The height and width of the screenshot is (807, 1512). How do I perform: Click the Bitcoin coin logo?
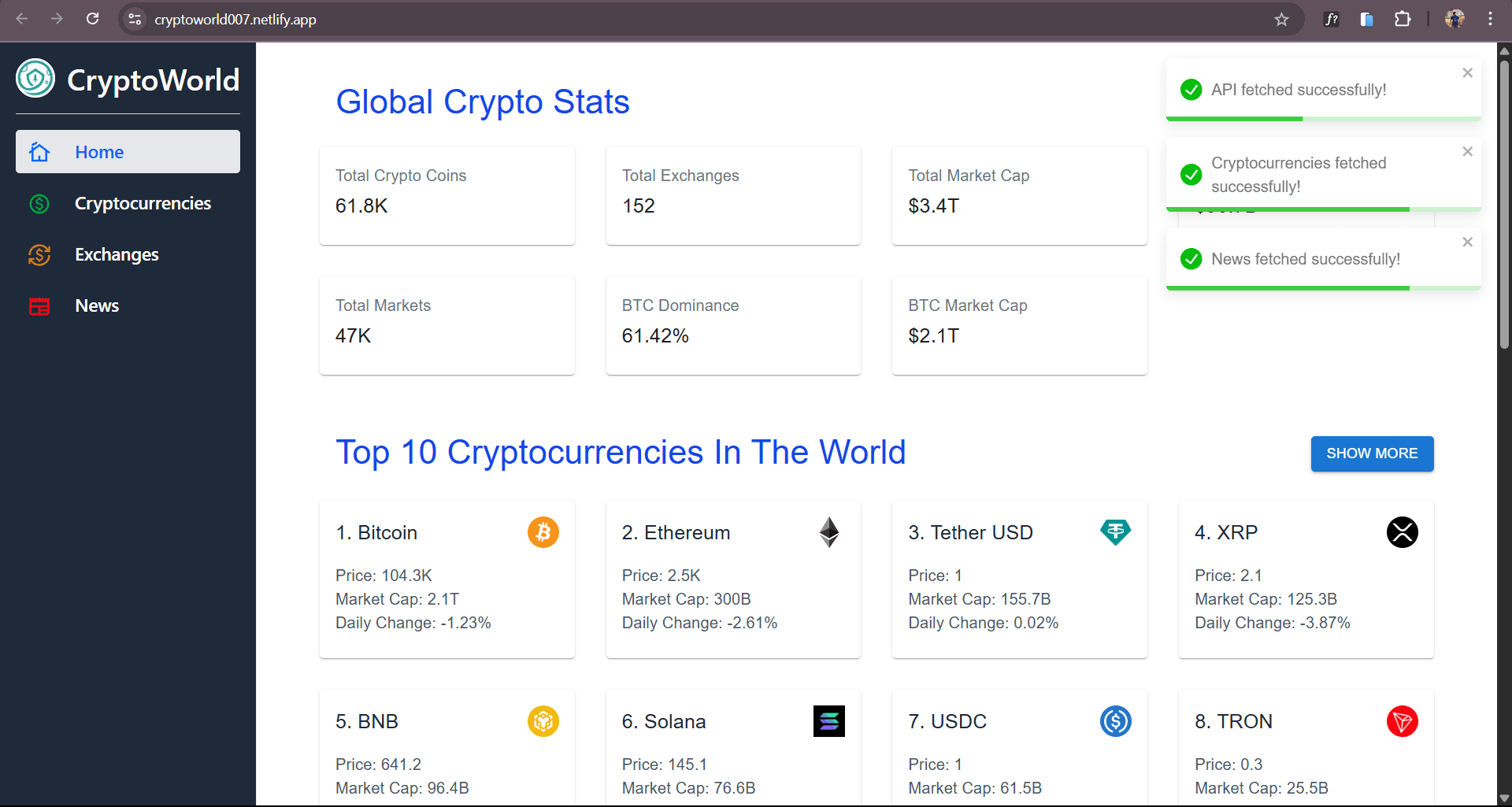(543, 532)
